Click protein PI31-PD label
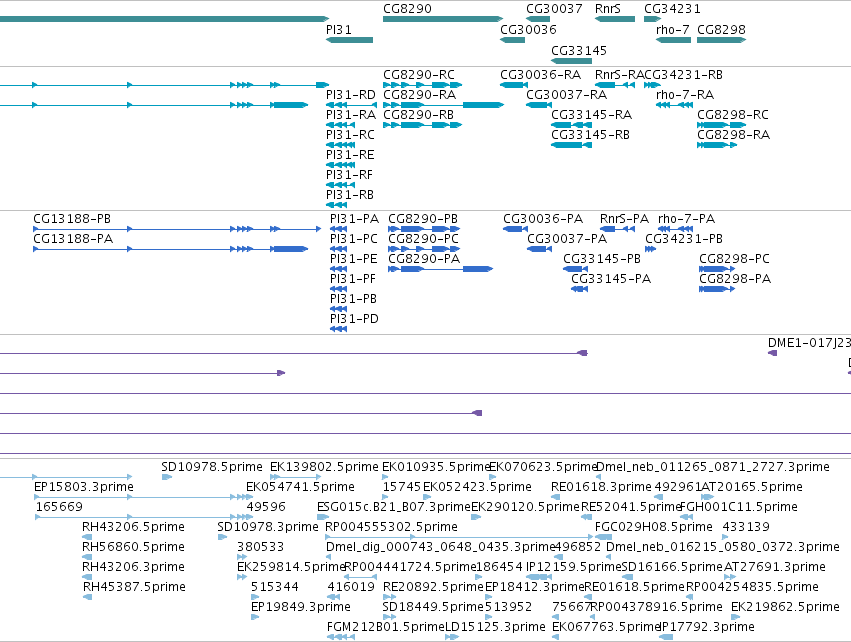The width and height of the screenshot is (851, 642). (354, 319)
